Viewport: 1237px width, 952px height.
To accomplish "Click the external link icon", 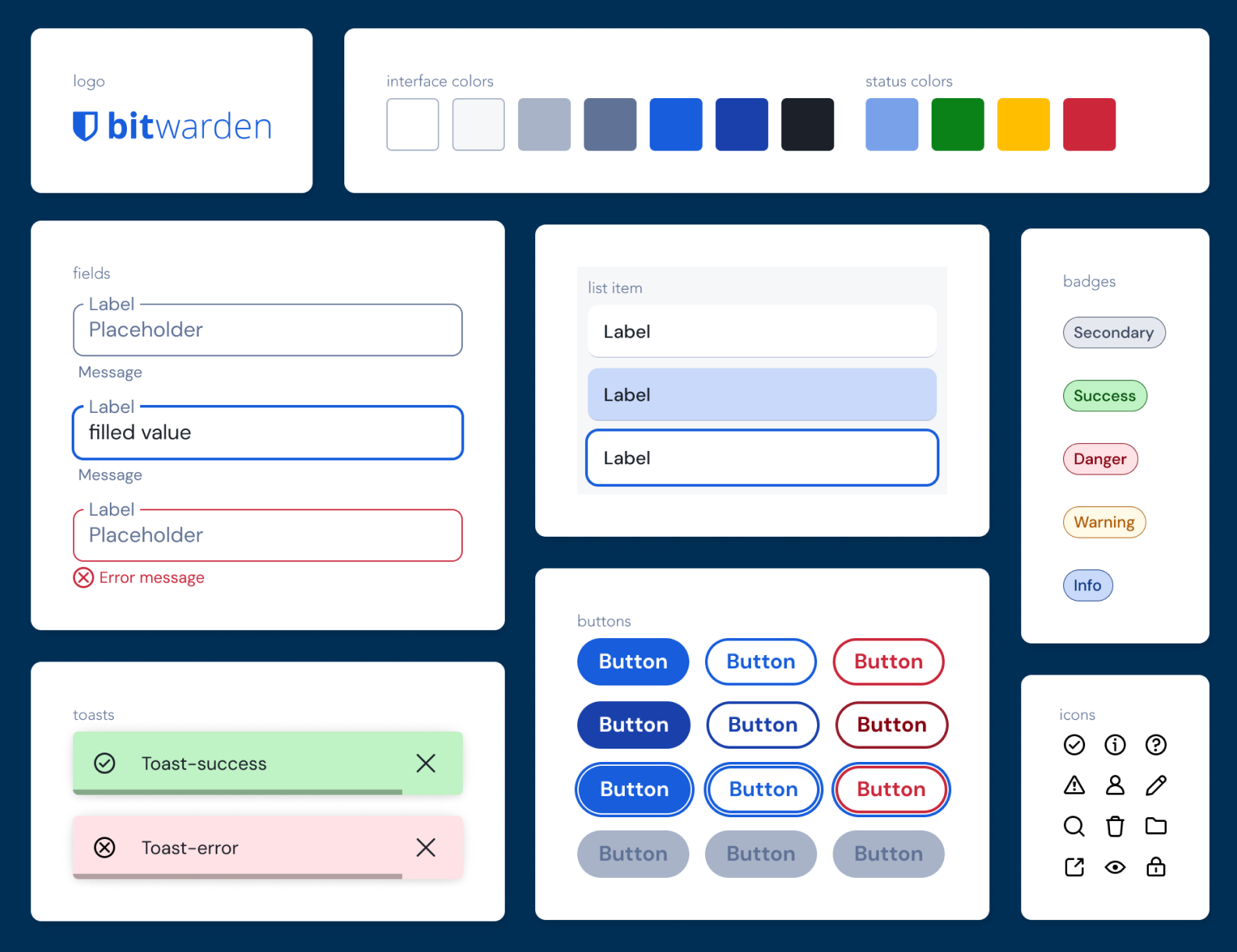I will click(x=1074, y=867).
